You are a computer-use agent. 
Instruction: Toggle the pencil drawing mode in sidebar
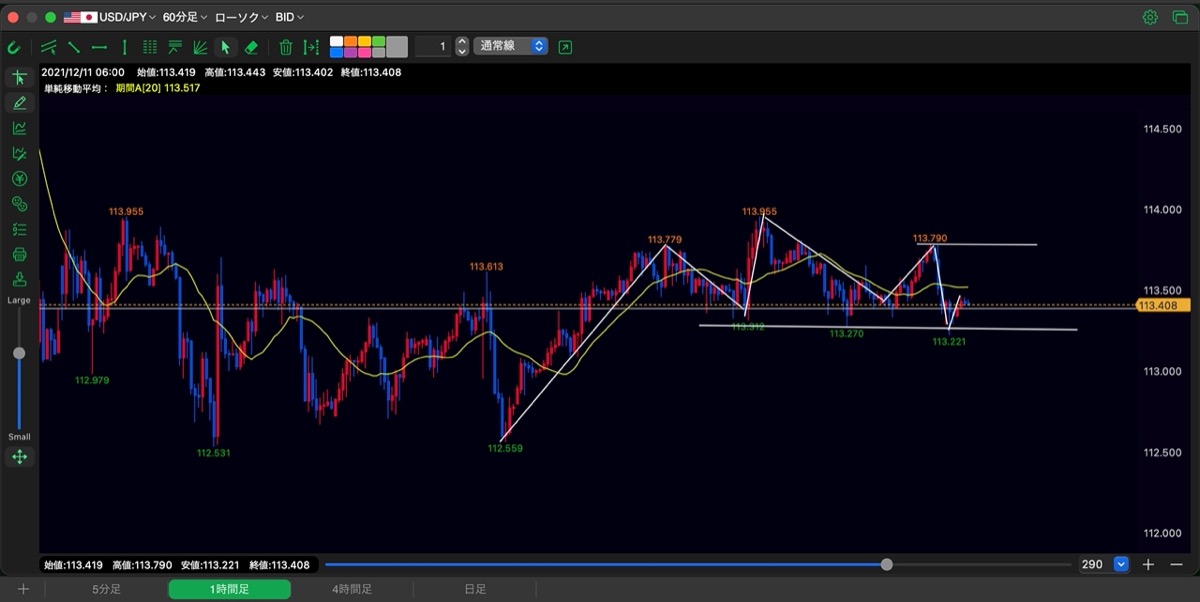19,103
